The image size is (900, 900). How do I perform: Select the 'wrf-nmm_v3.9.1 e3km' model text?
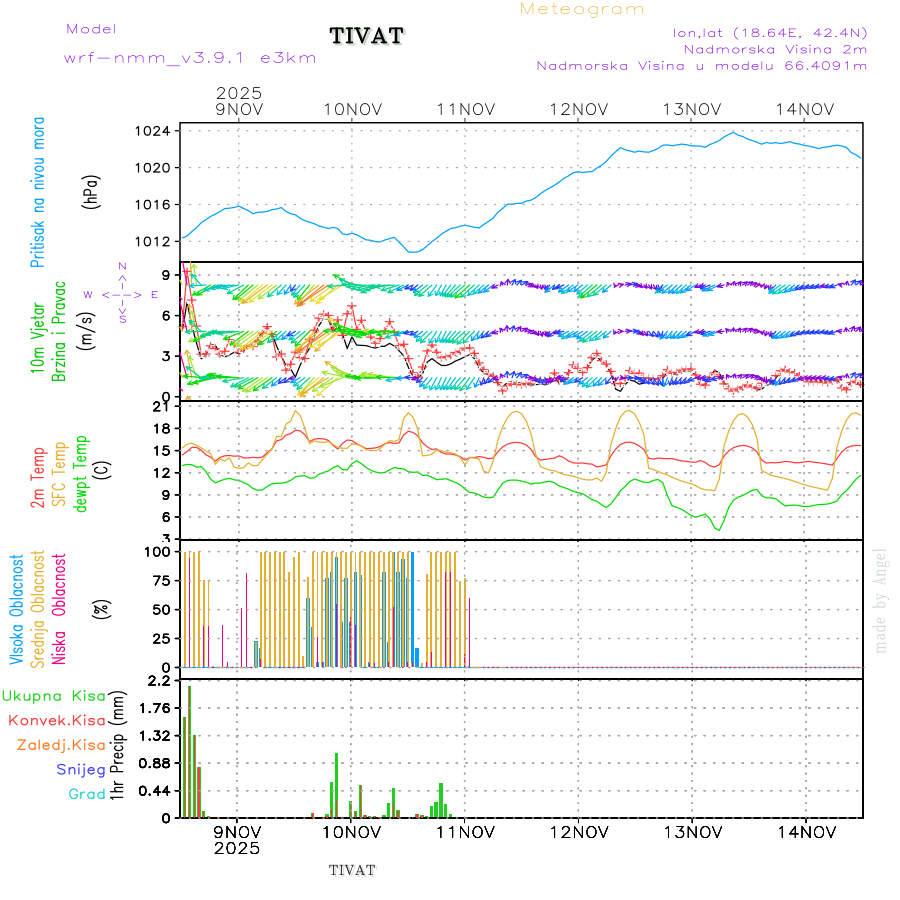point(190,58)
